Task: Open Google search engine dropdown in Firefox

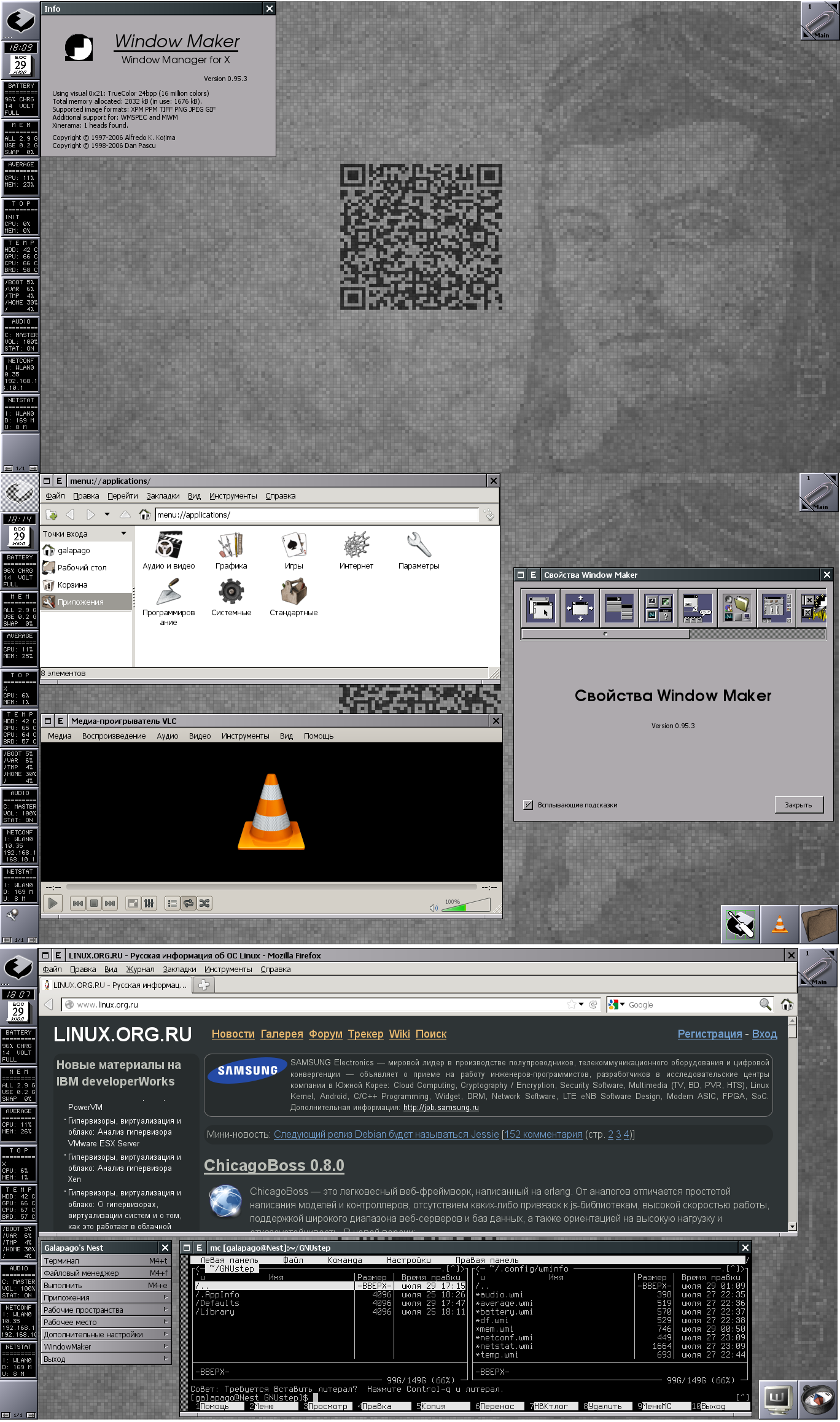Action: tap(616, 1004)
